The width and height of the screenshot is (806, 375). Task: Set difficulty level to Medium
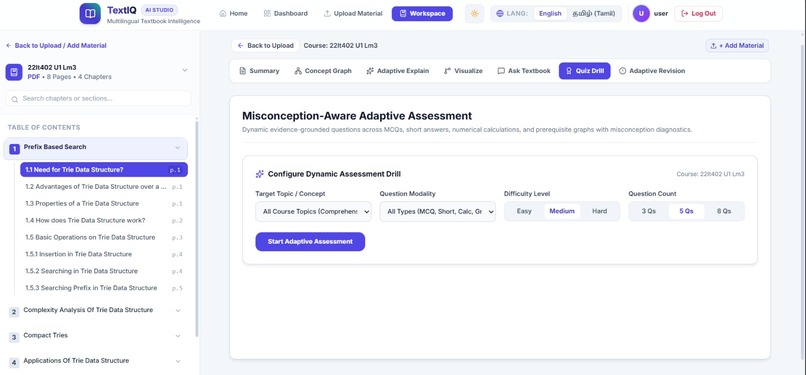[562, 211]
